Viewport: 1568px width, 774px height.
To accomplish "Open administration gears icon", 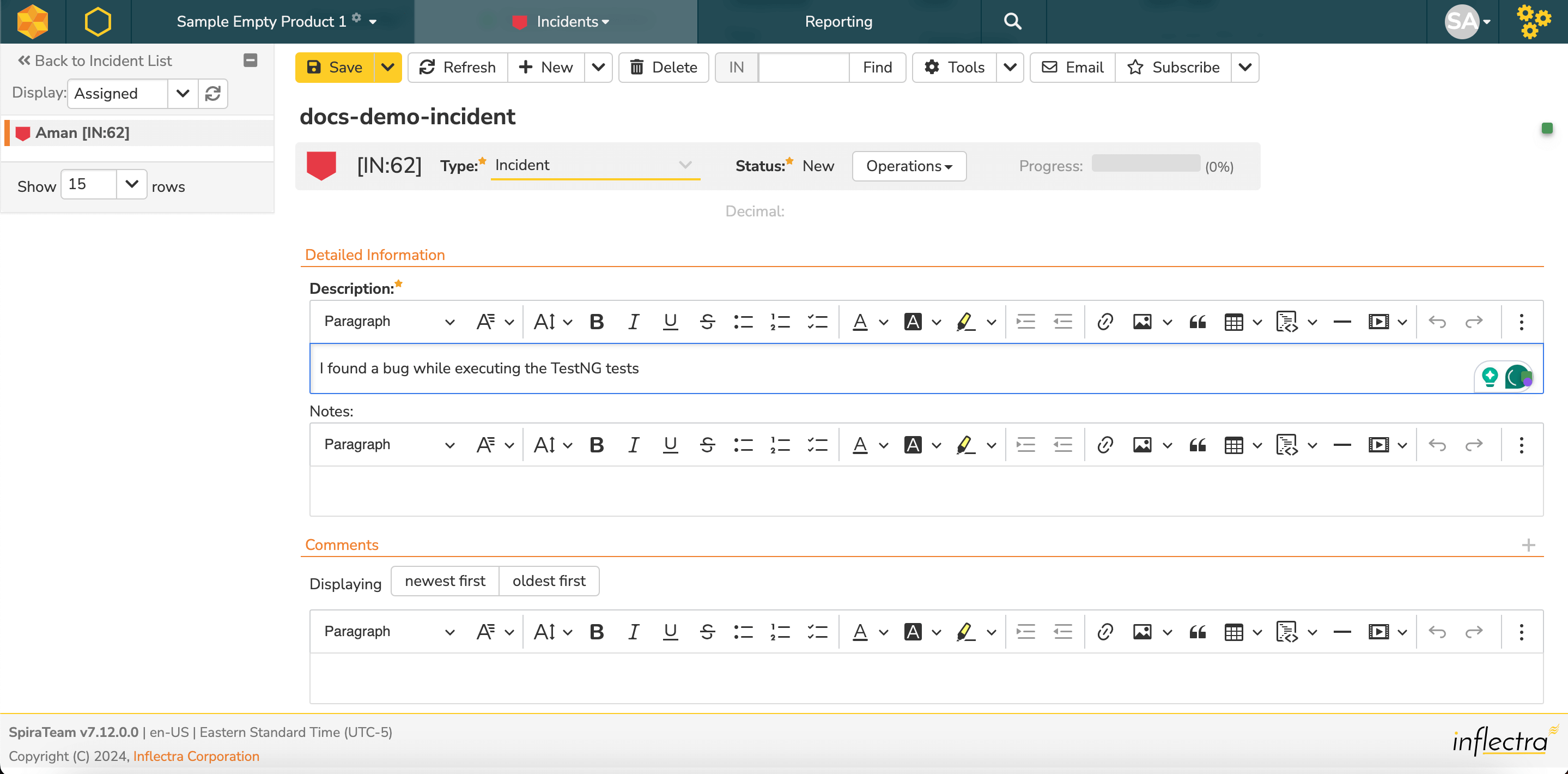I will click(x=1533, y=21).
